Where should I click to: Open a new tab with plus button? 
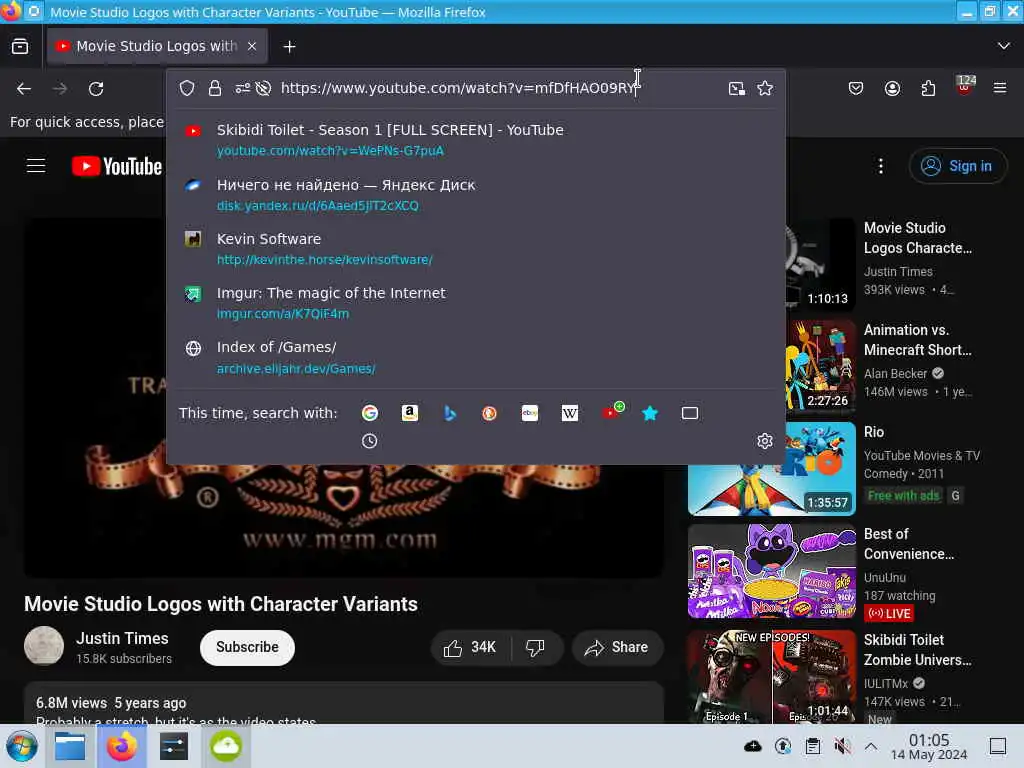point(289,46)
